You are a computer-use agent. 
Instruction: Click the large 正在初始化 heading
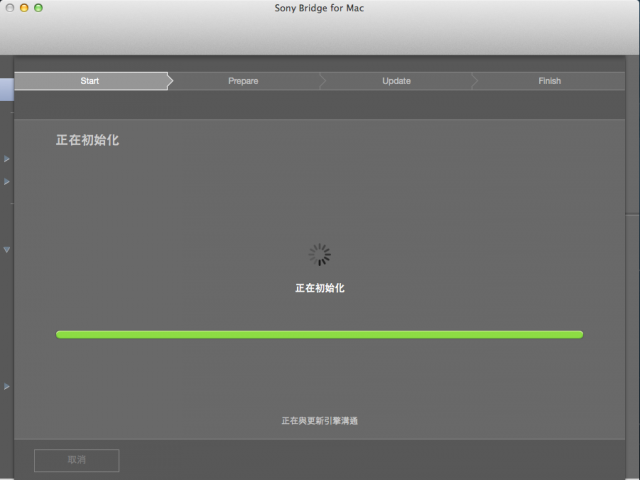[87, 140]
